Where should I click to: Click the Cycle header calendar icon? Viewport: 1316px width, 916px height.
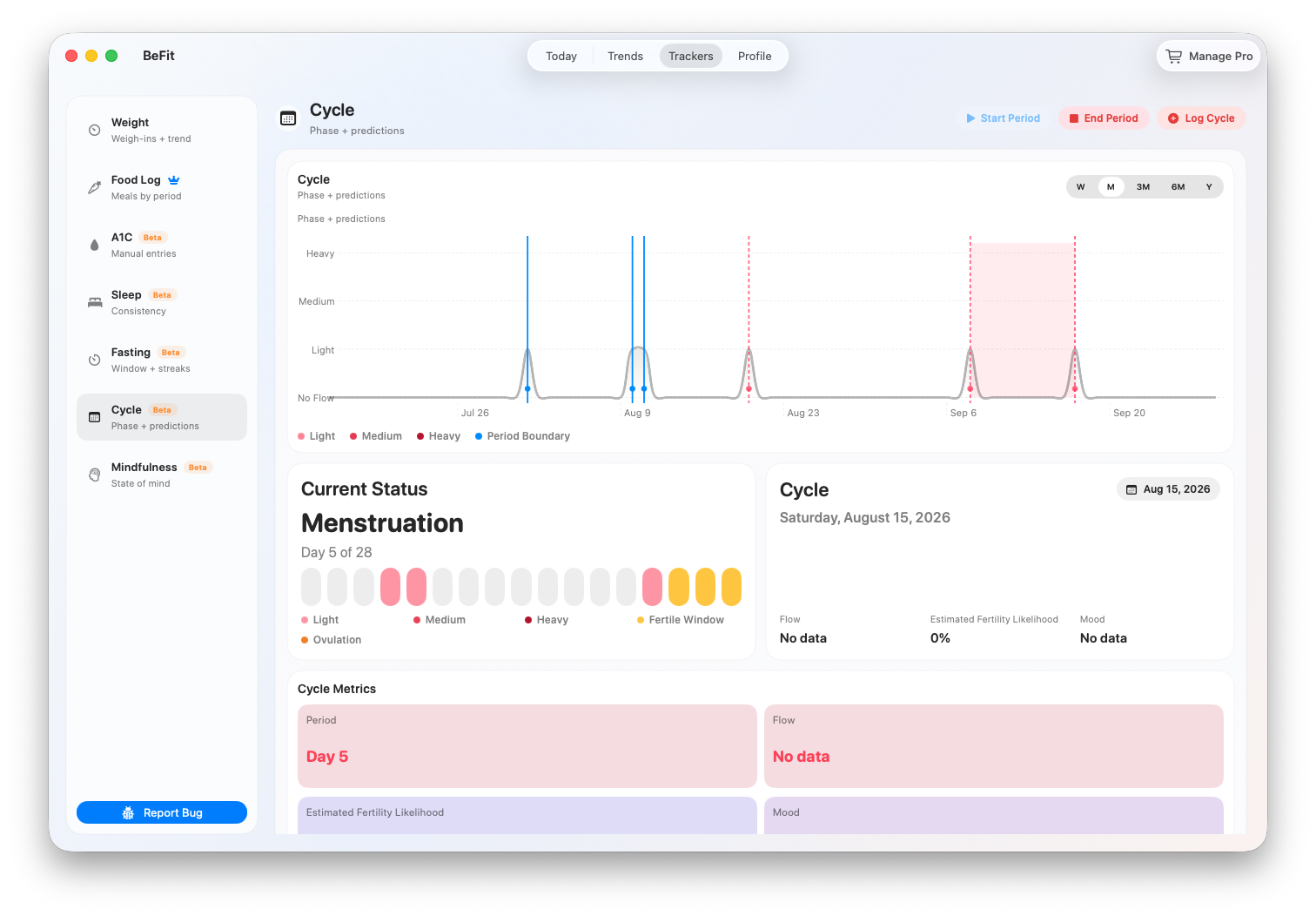pos(288,118)
